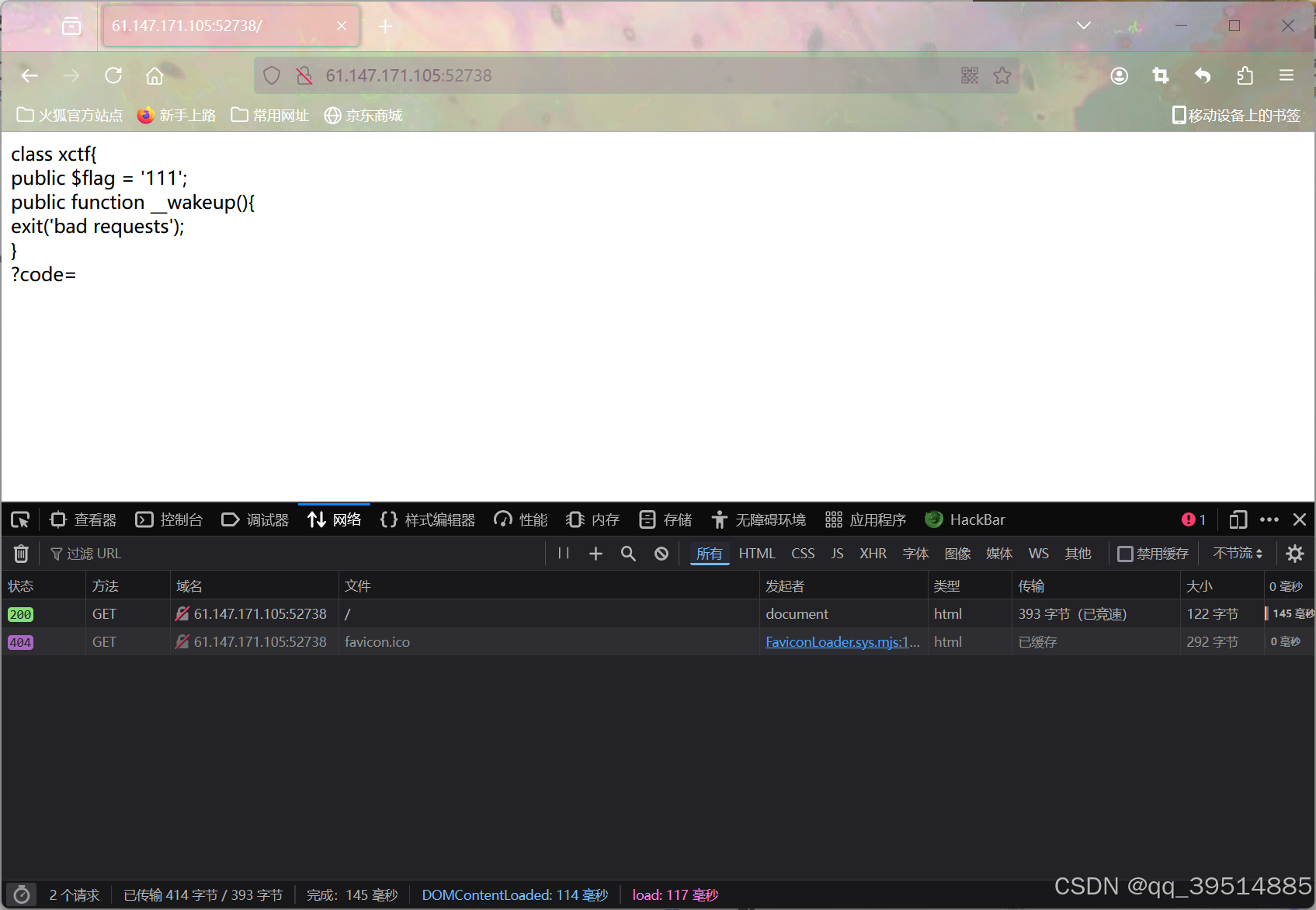Image resolution: width=1316 pixels, height=910 pixels.
Task: Open the 新手上路 bookmark
Action: [176, 115]
